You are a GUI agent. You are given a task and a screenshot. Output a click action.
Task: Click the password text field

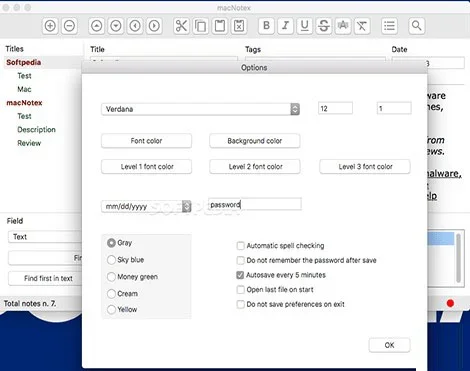click(255, 204)
